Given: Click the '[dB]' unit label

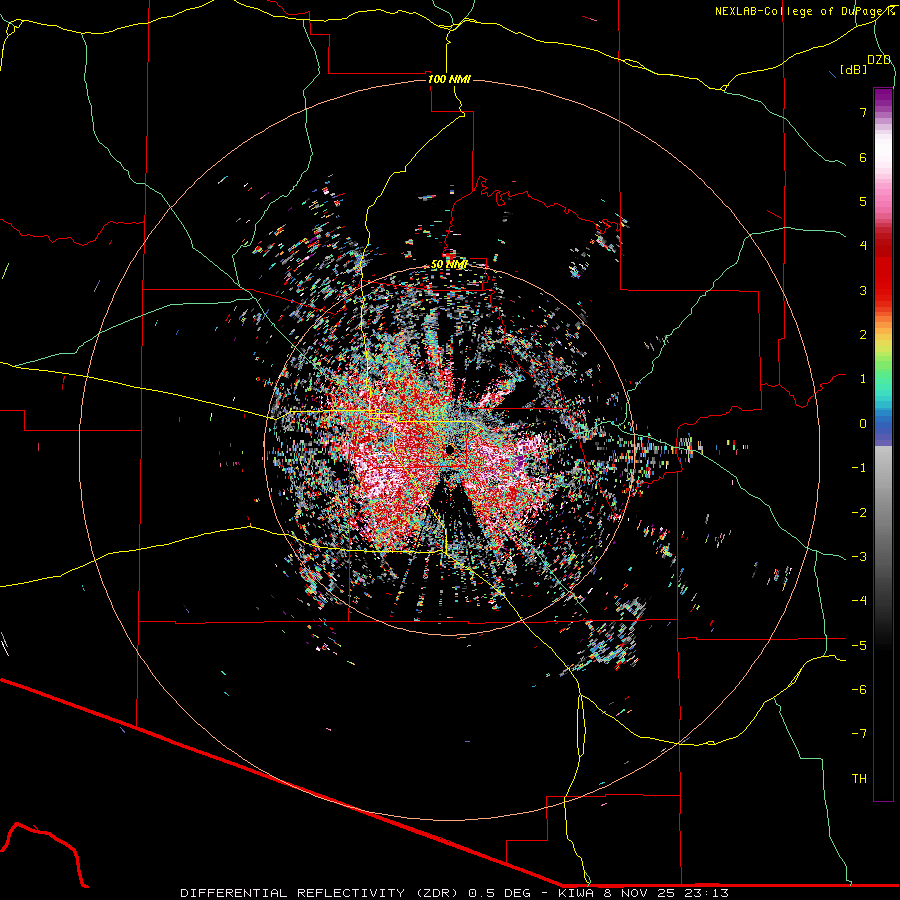Looking at the screenshot, I should [853, 69].
